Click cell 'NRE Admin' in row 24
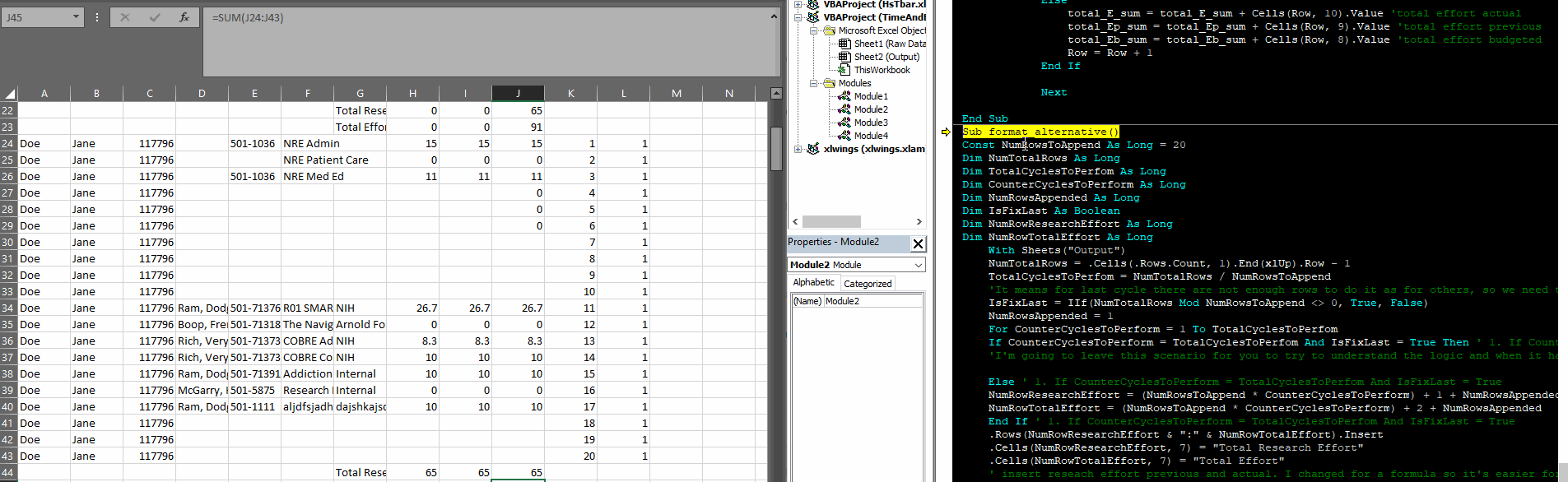 [x=307, y=143]
